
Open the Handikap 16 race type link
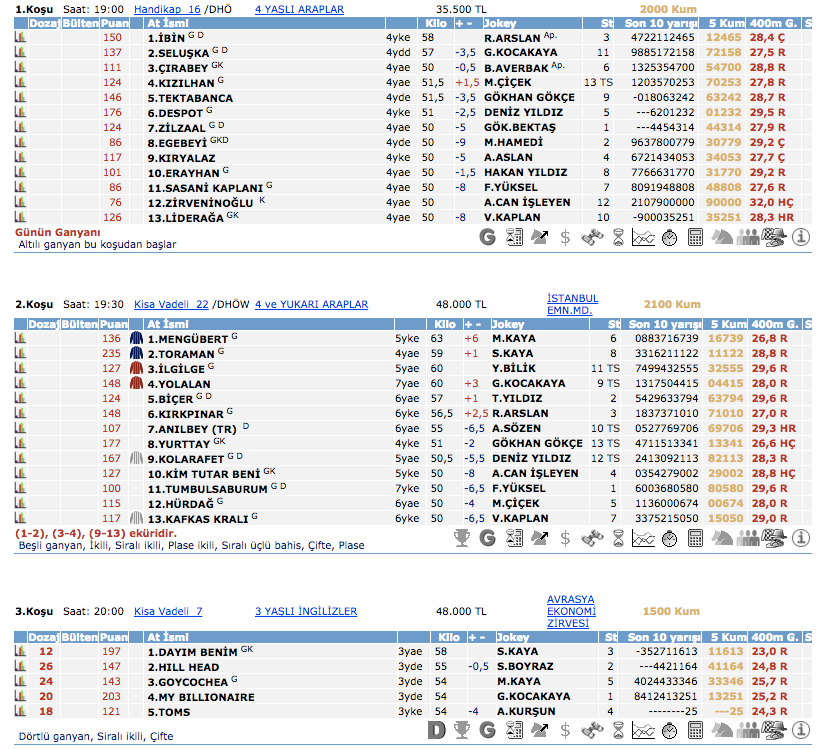pos(167,9)
